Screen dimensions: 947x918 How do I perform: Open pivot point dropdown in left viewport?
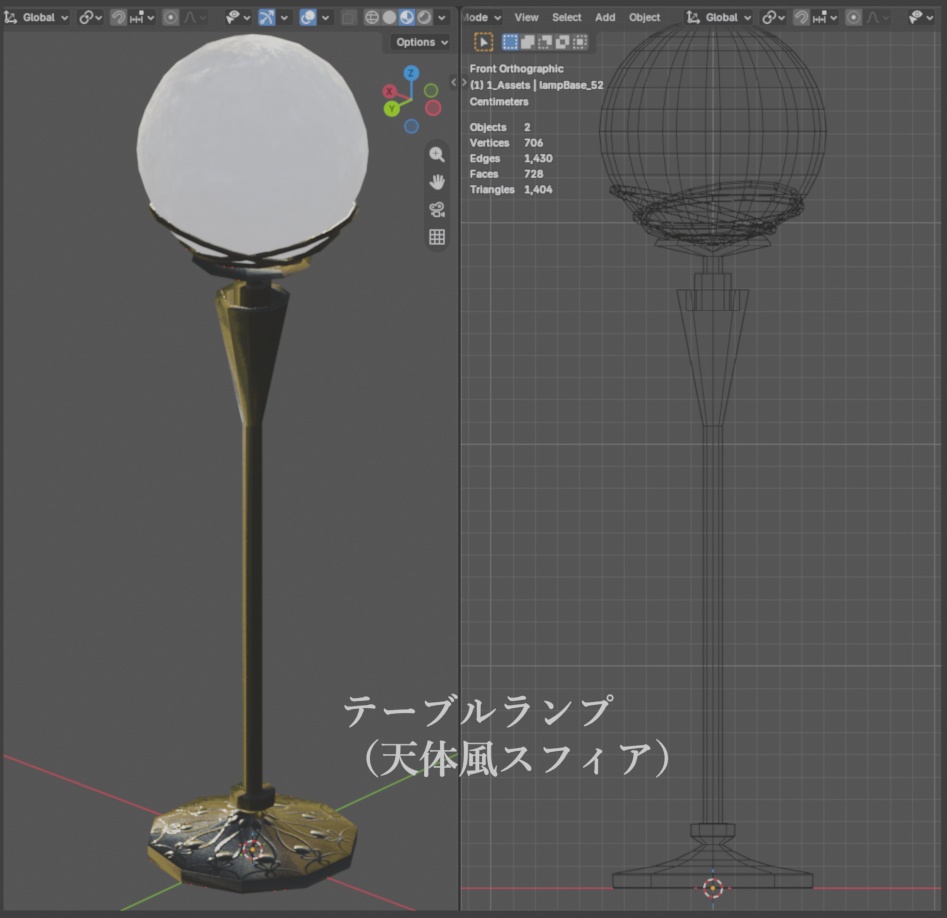tap(90, 18)
